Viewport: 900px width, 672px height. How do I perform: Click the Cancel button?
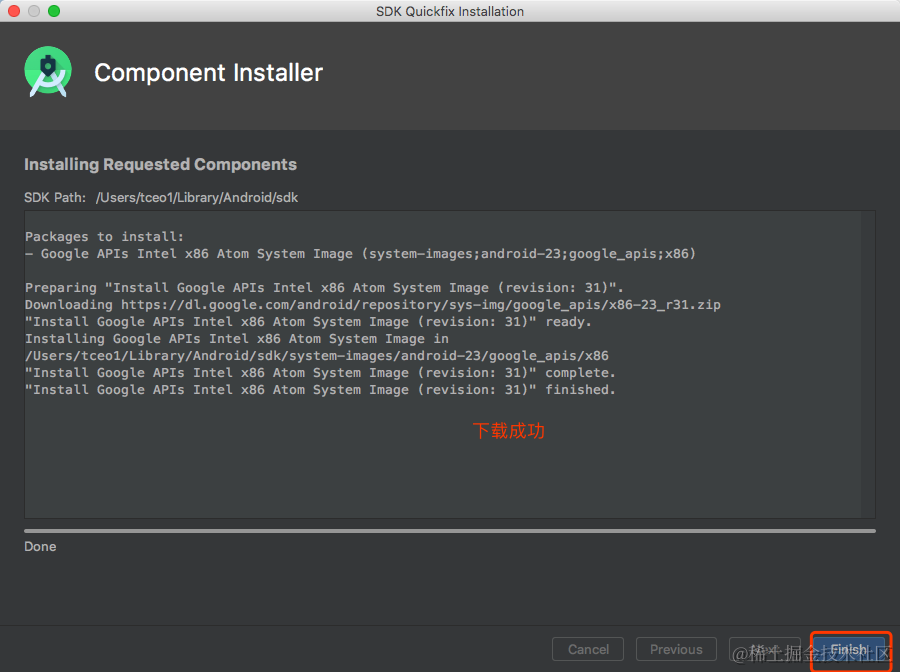pos(588,649)
